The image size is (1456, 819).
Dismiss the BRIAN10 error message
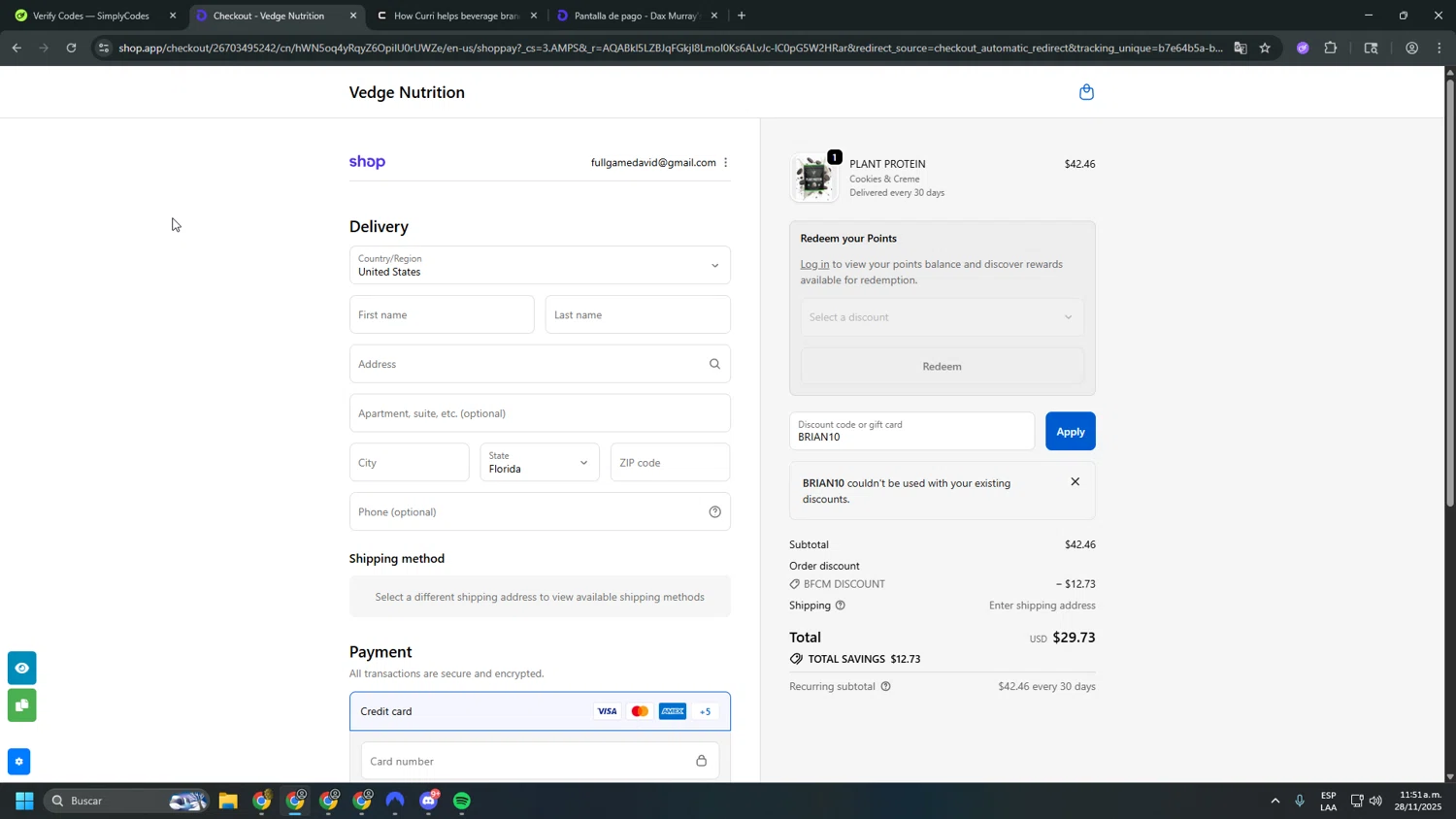point(1075,482)
